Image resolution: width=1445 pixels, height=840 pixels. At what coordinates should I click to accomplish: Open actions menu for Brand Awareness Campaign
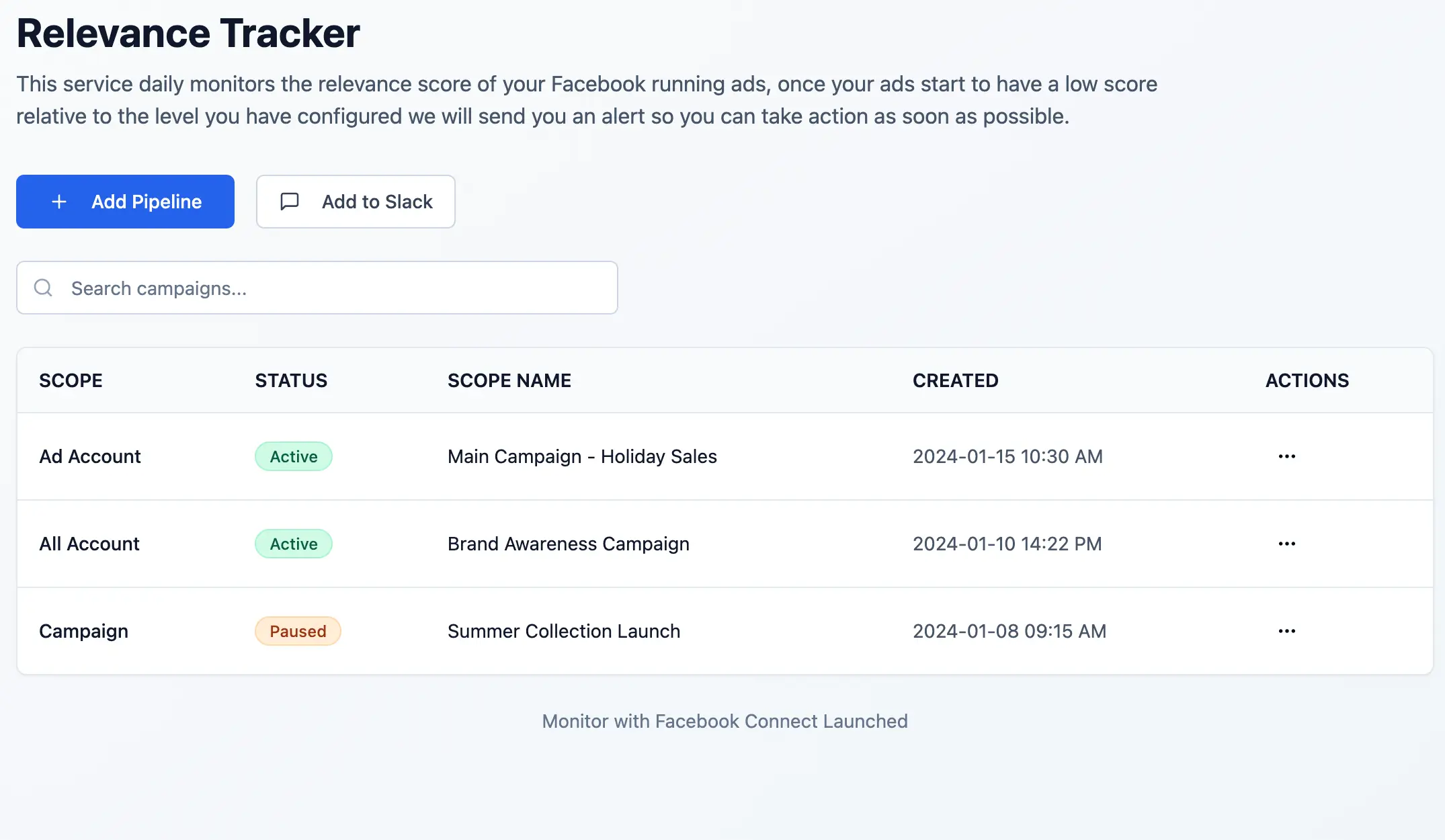pos(1286,544)
